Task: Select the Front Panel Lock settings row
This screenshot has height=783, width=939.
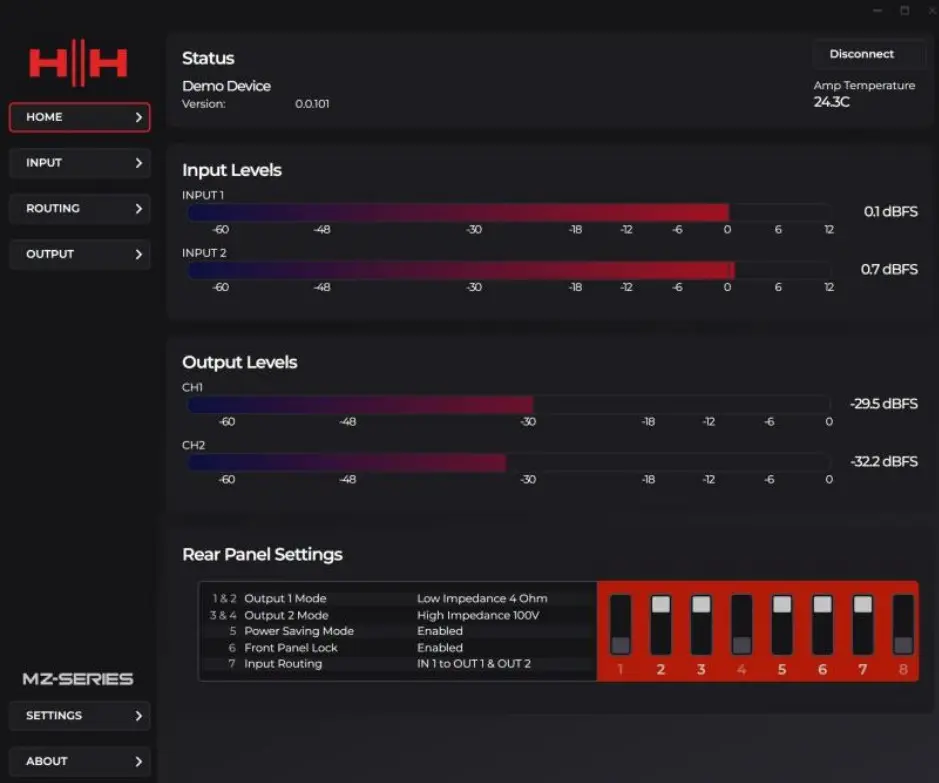Action: (396, 647)
